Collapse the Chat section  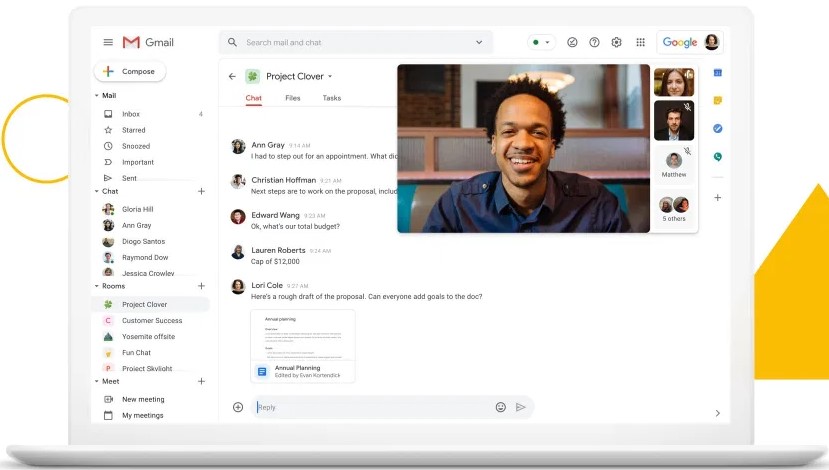pos(97,191)
